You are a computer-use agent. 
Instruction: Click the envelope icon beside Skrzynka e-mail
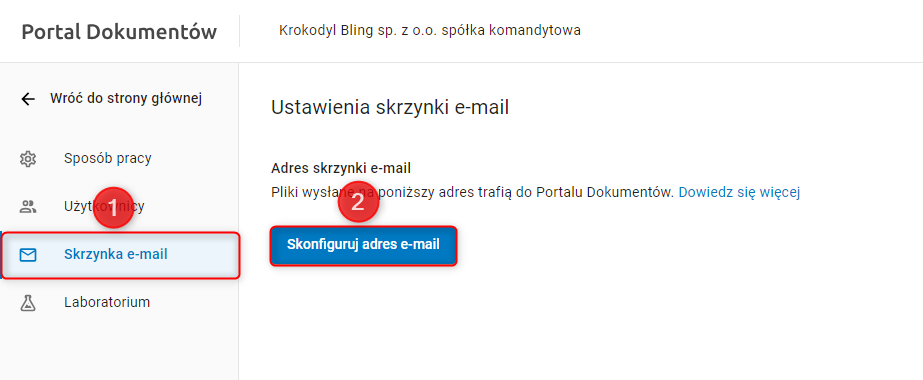(28, 255)
